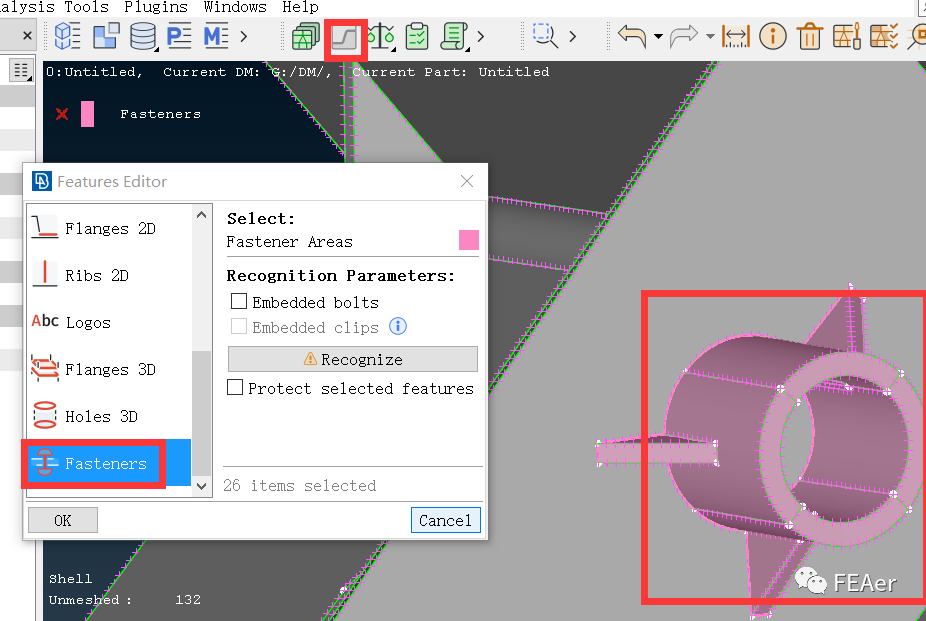Screen dimensions: 926x621
Task: Select Ribs 2D in feature list
Action: 109,276
